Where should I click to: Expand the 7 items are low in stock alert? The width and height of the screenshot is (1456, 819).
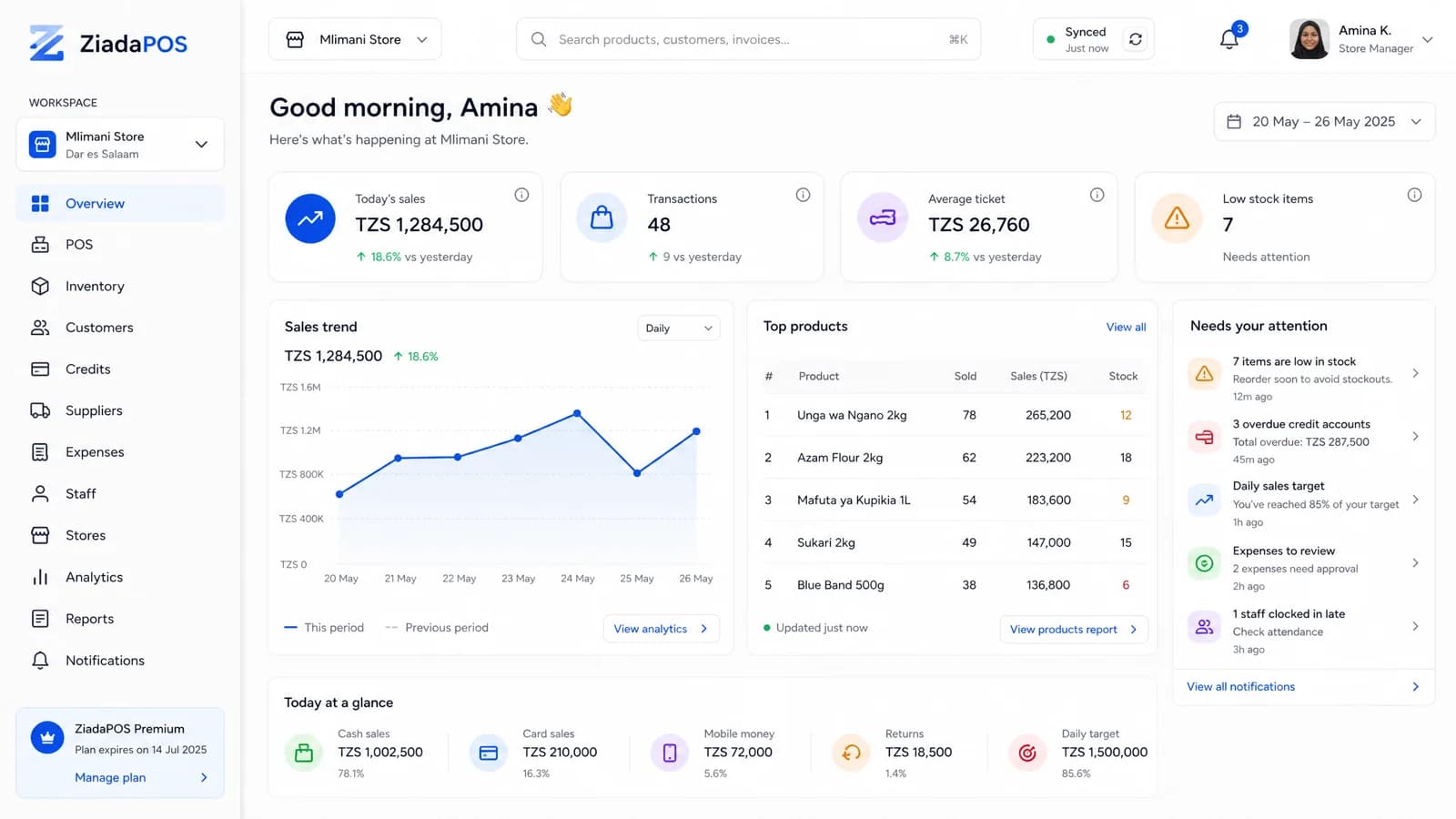1304,378
